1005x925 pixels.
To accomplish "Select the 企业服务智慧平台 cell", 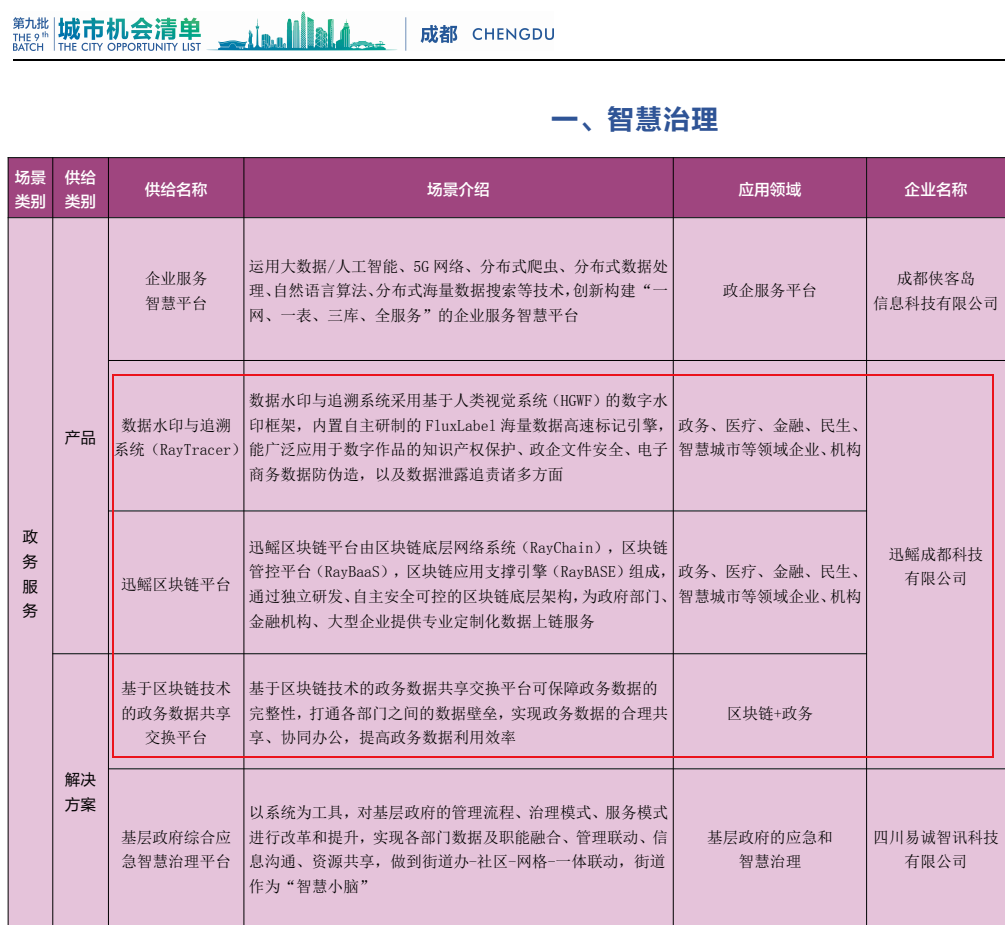I will [176, 290].
